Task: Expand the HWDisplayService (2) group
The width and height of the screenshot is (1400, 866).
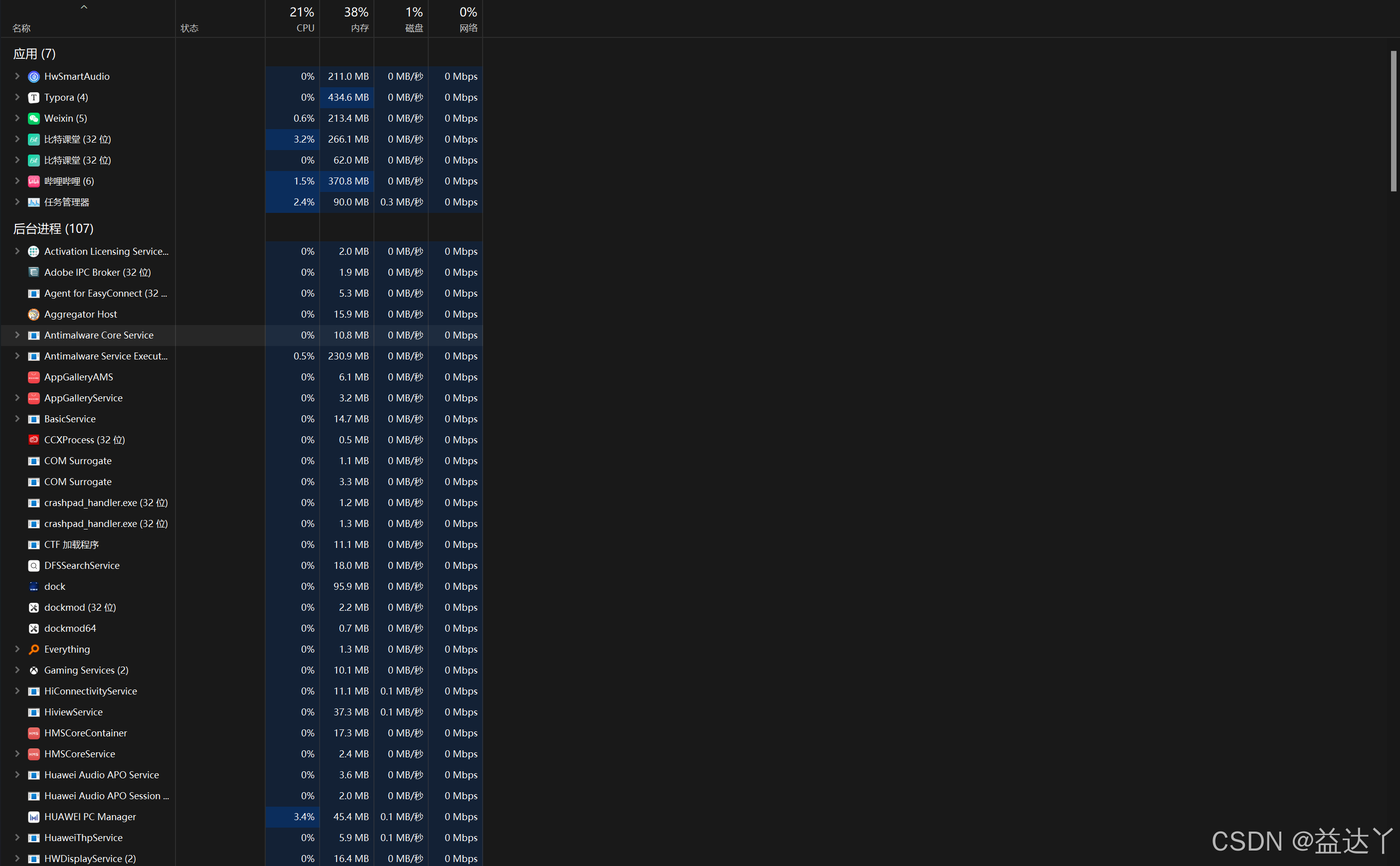Action: 17,859
